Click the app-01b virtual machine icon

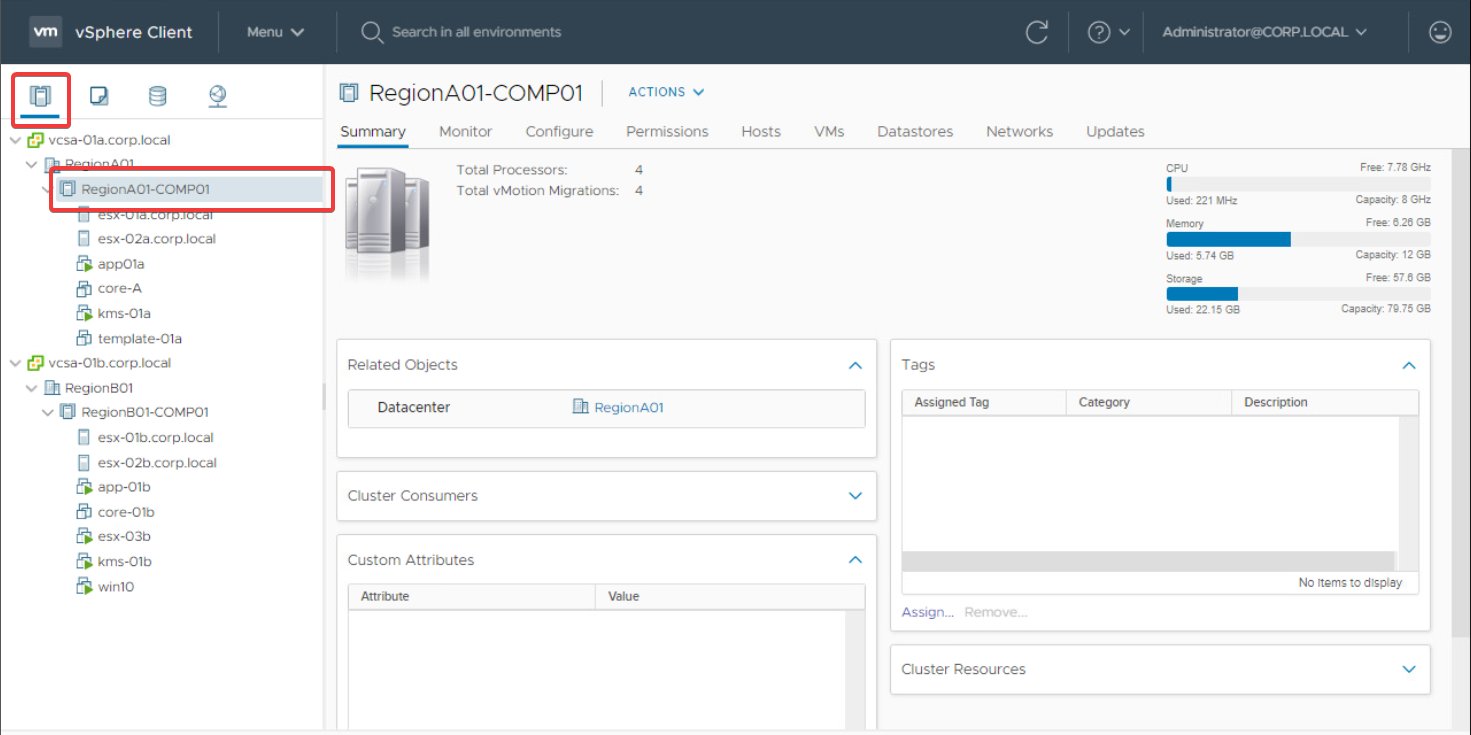coord(84,487)
